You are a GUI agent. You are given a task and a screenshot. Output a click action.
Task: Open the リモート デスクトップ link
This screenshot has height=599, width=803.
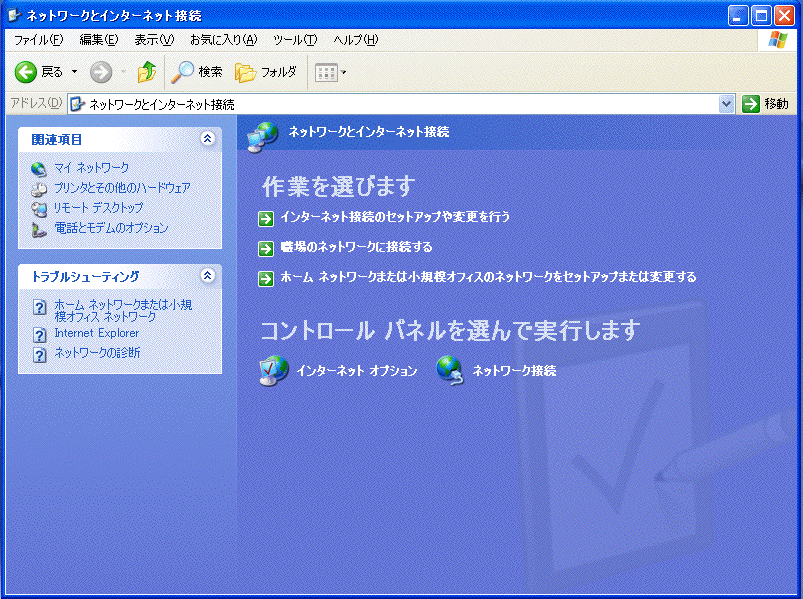(98, 207)
